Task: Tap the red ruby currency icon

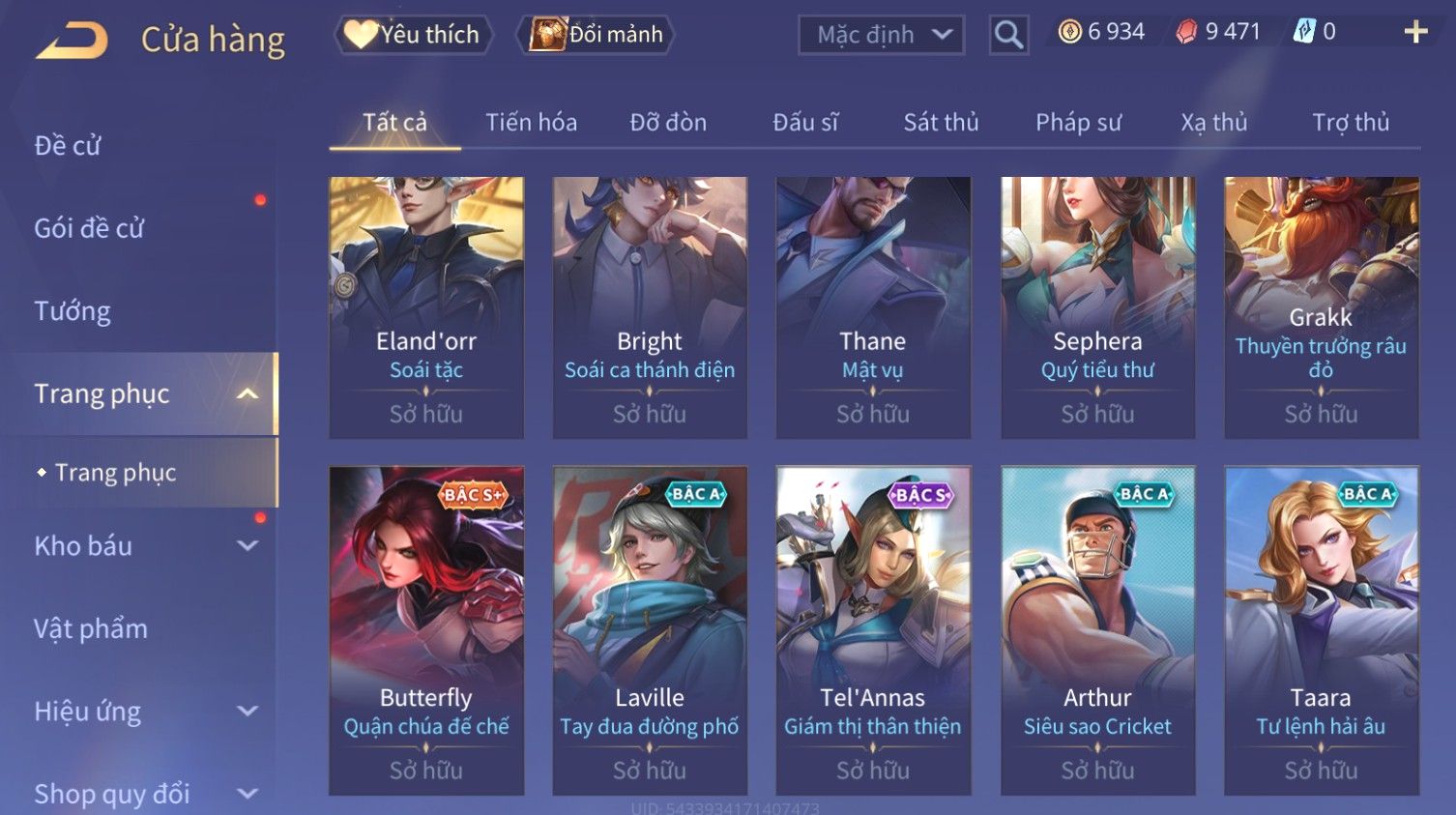Action: pos(1186,32)
